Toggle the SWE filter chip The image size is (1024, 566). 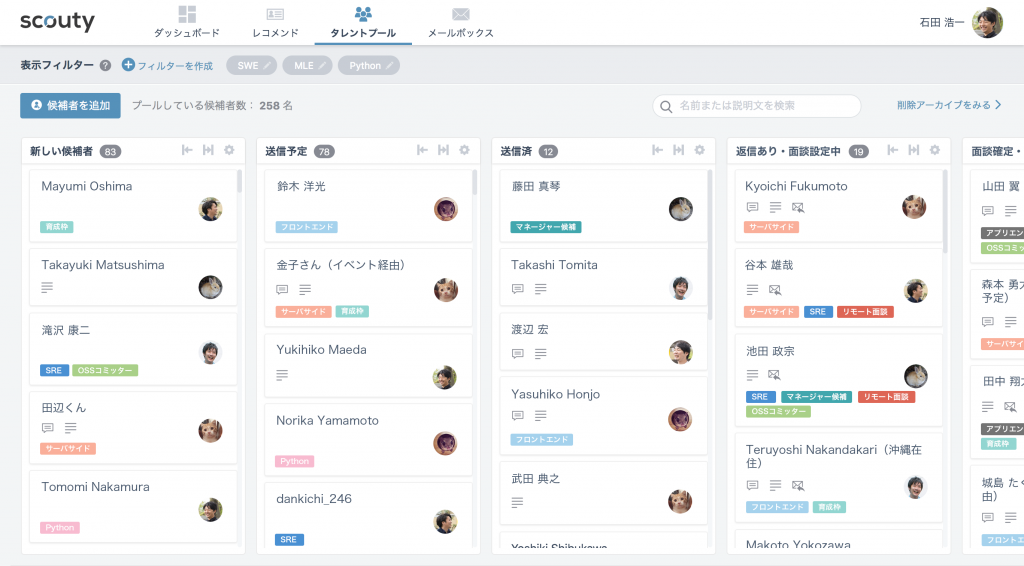click(252, 65)
